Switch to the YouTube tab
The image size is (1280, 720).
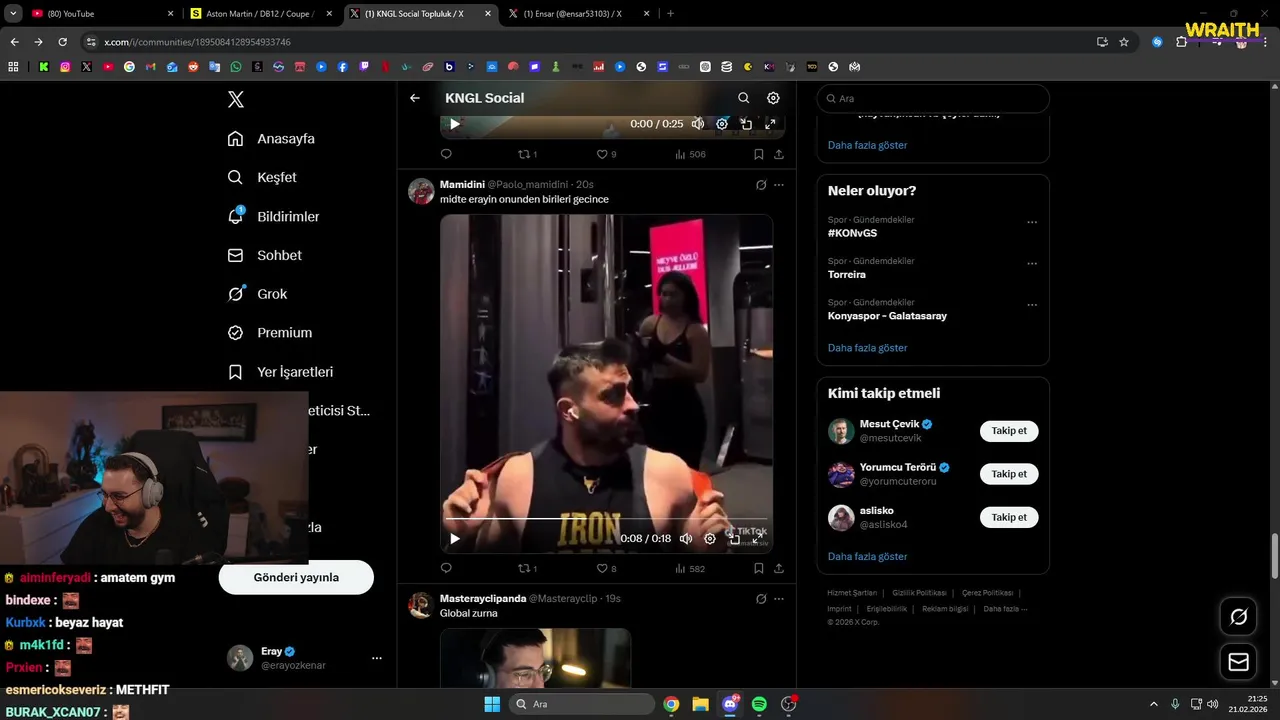click(100, 14)
